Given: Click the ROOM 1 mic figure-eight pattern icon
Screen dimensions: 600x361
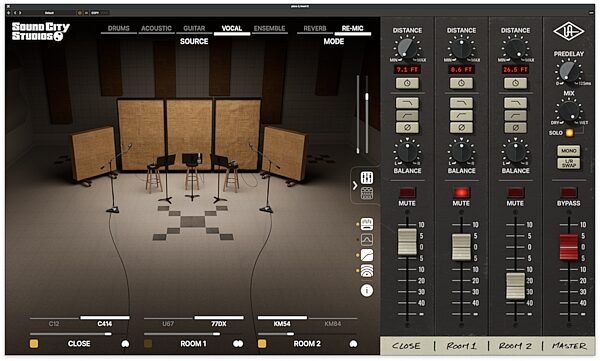Looking at the screenshot, I should tap(238, 344).
